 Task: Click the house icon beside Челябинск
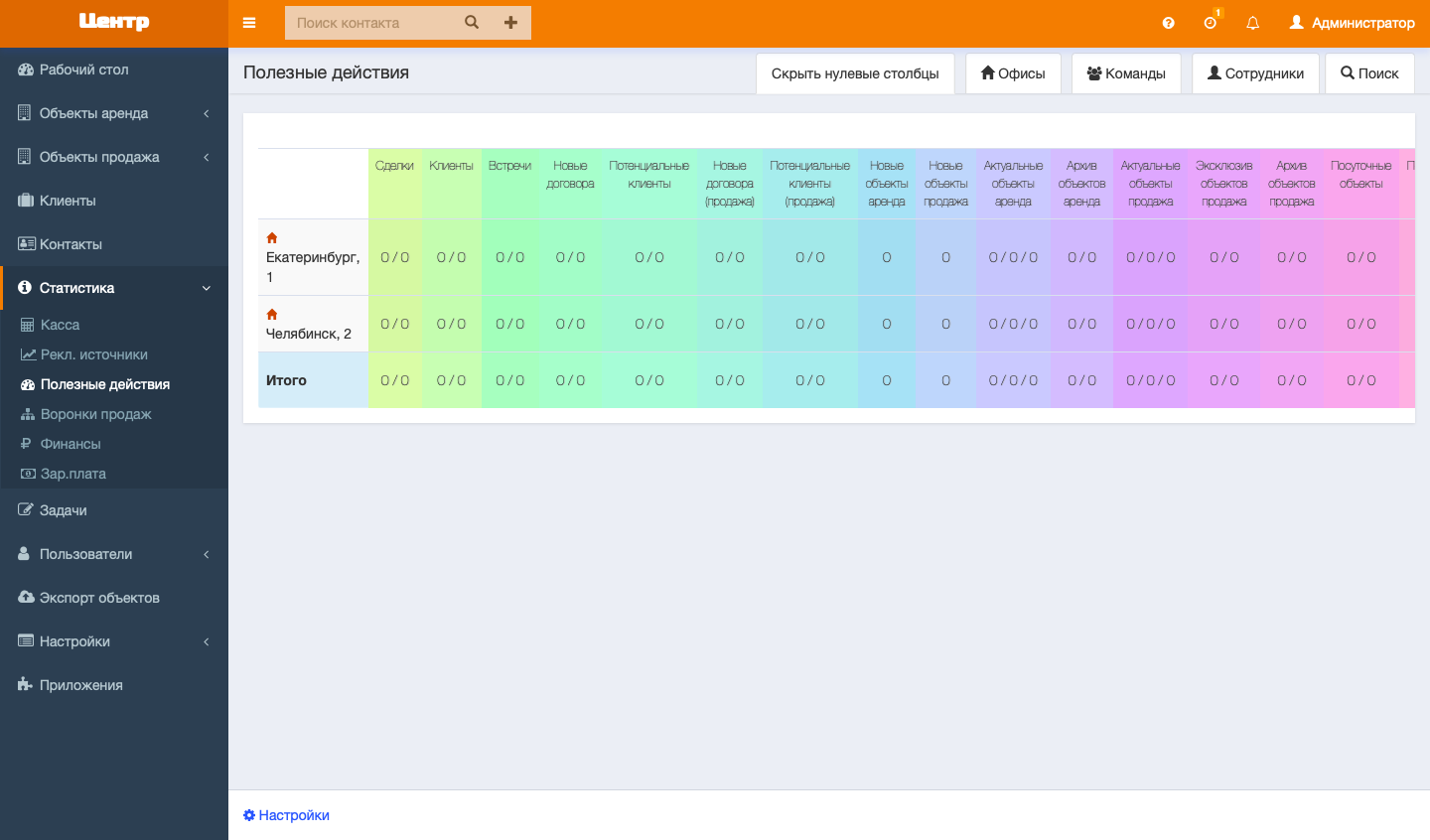tap(272, 314)
